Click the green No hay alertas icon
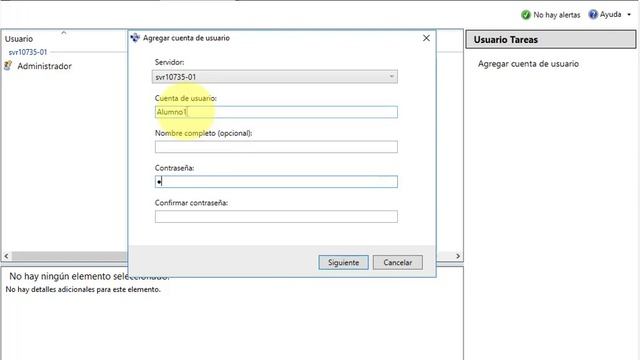The image size is (640, 360). [526, 15]
